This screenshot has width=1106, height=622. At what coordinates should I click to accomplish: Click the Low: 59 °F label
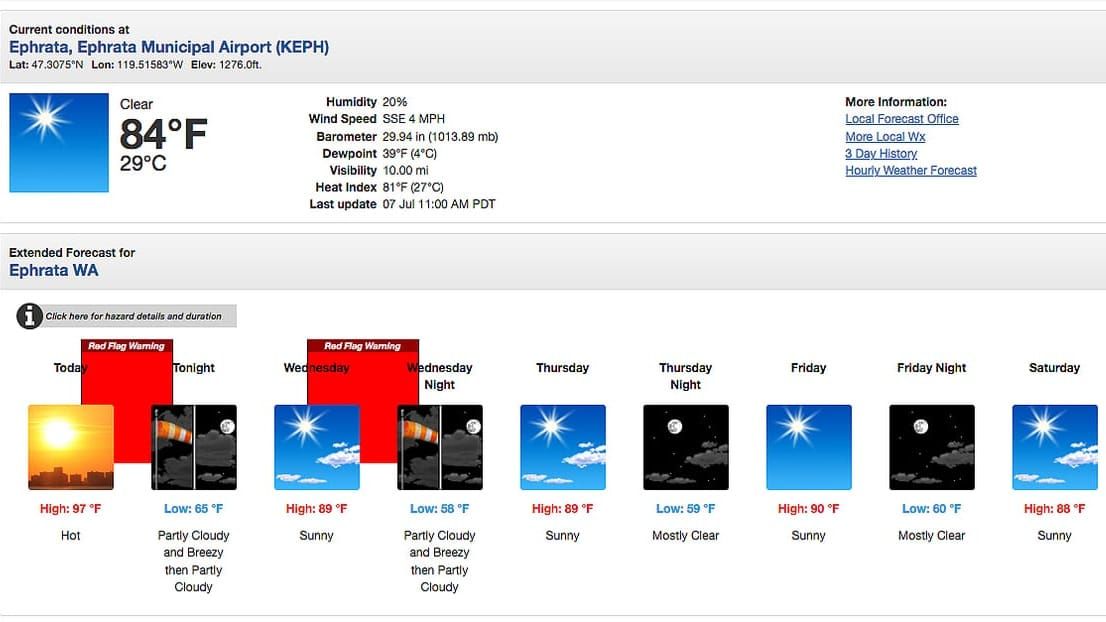pos(686,508)
